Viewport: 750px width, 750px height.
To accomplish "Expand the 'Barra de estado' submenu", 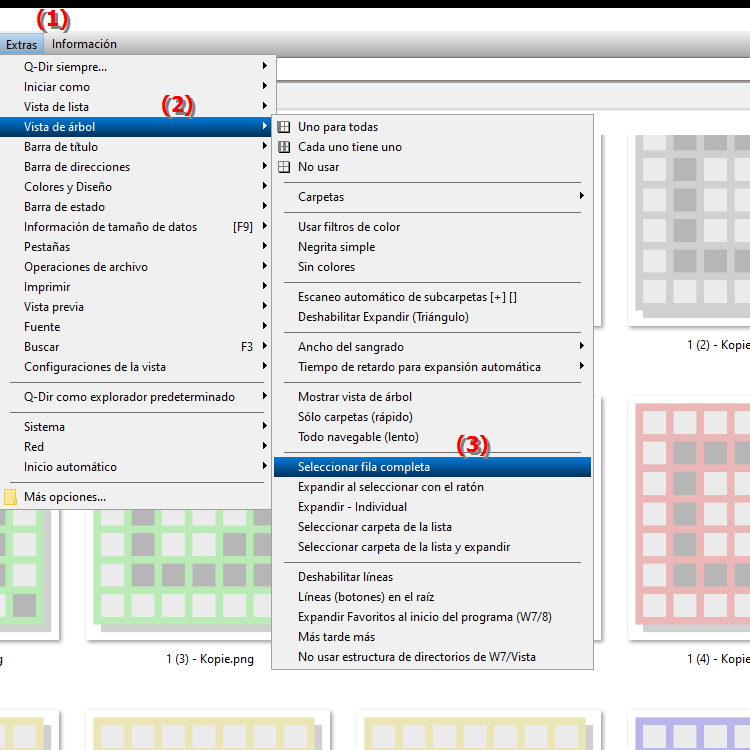I will coord(135,207).
